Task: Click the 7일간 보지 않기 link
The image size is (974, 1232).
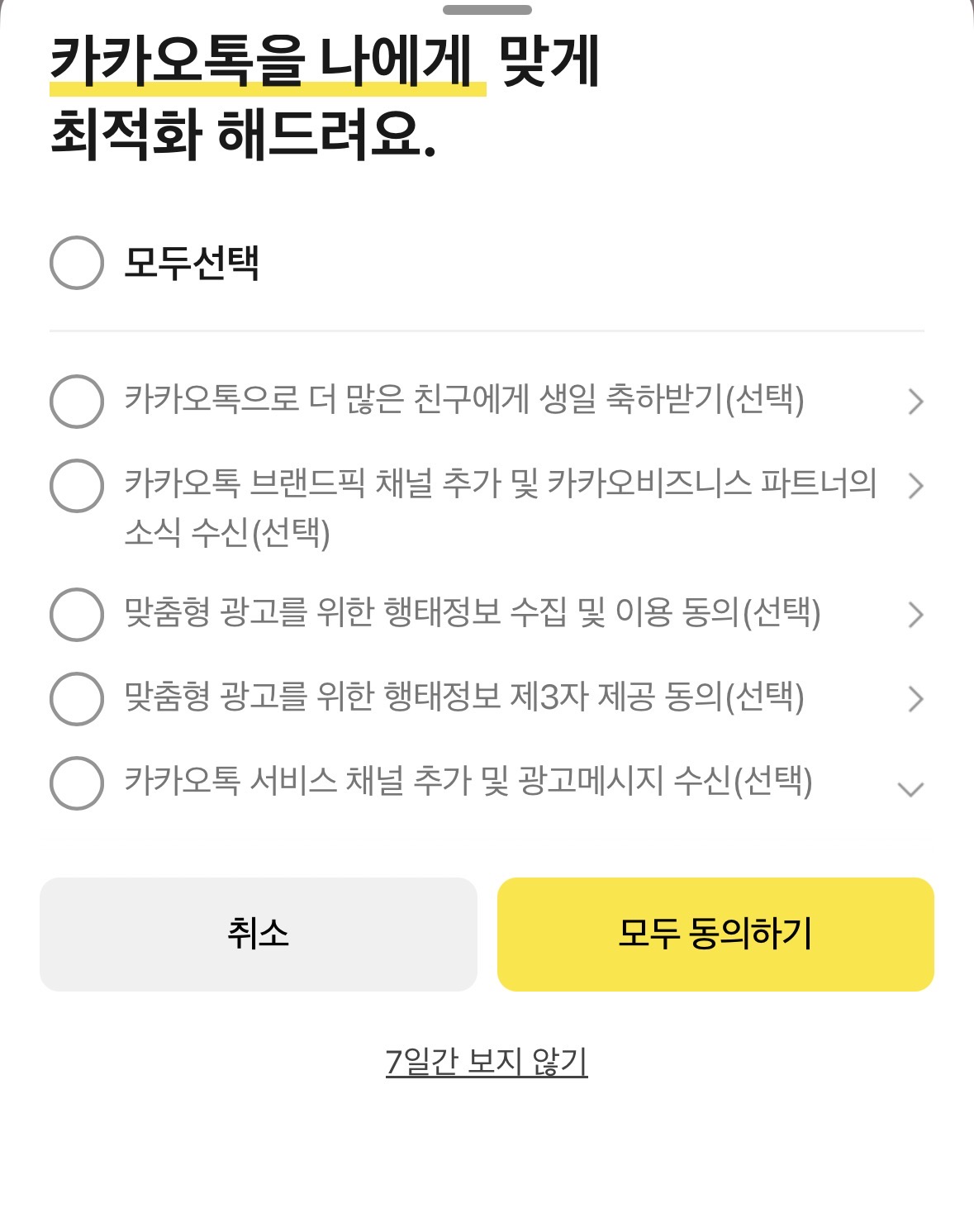Action: (487, 1062)
